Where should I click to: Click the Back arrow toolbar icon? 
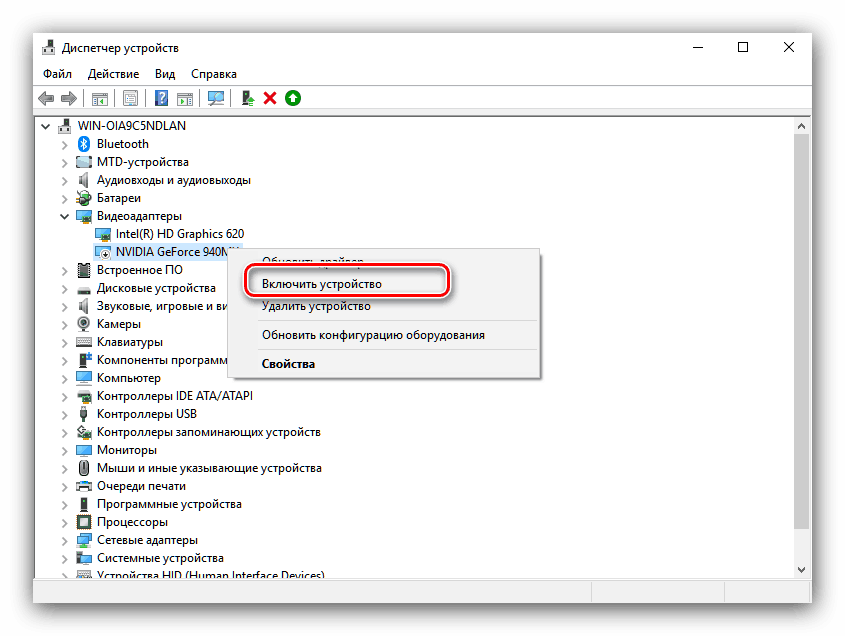(46, 98)
